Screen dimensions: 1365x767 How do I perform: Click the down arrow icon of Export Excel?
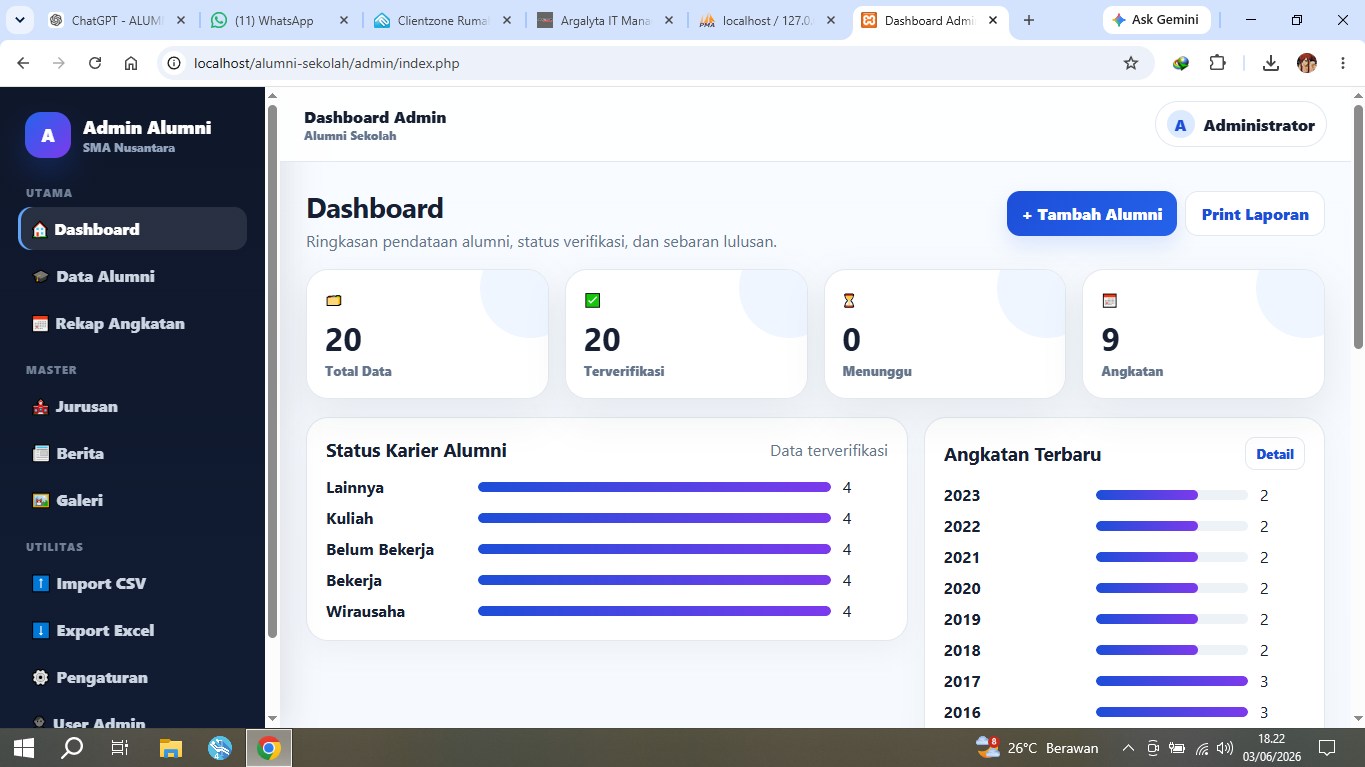click(40, 631)
